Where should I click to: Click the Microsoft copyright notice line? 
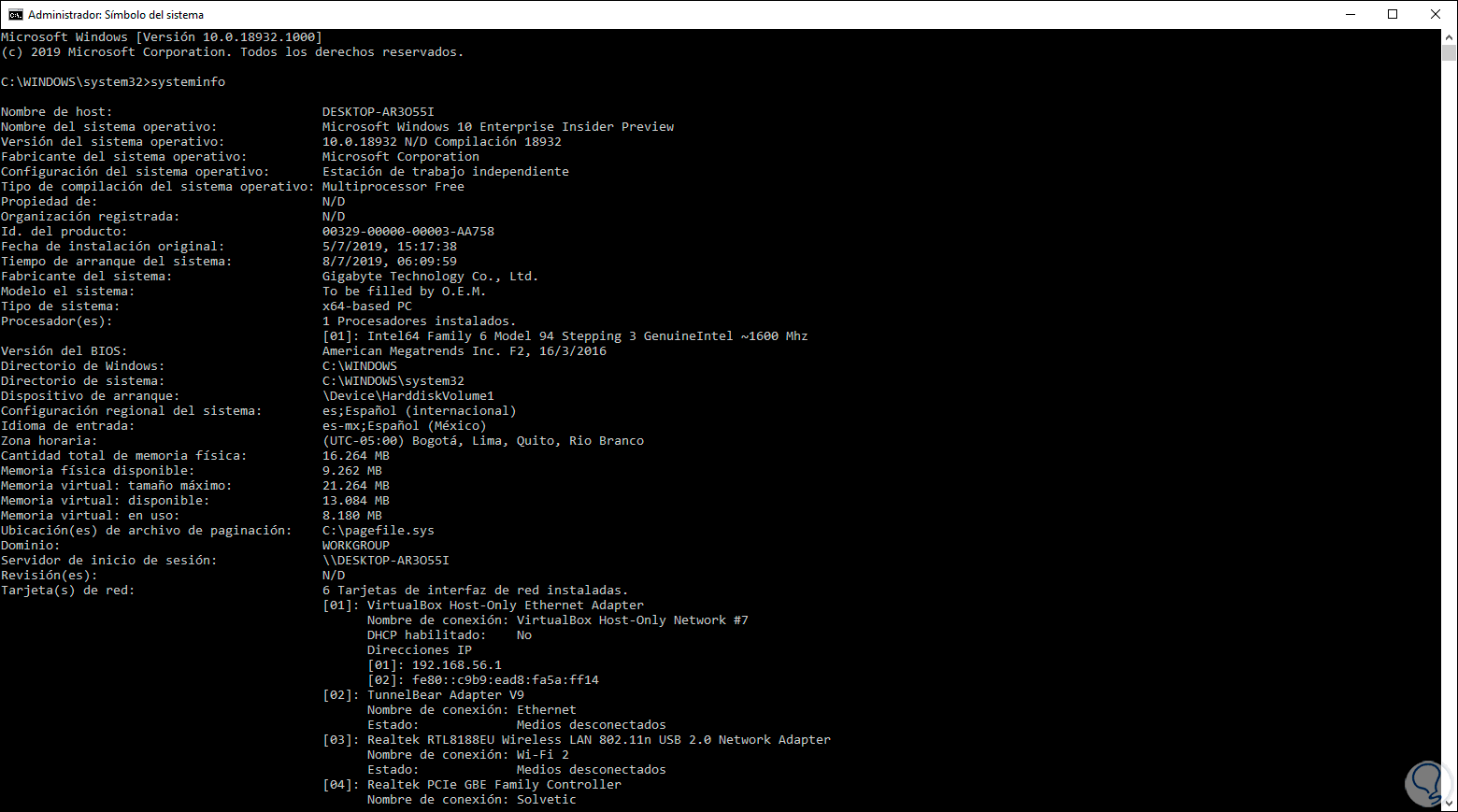tap(233, 52)
